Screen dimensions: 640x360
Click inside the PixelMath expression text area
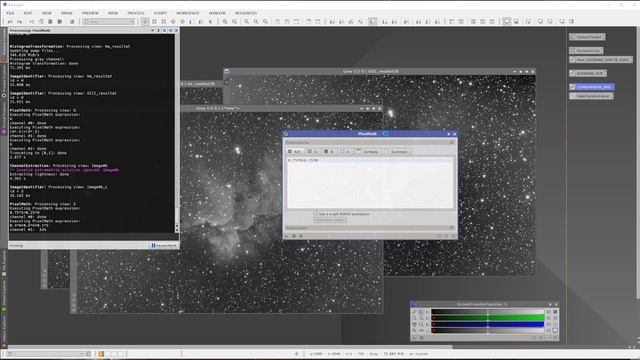pos(370,182)
